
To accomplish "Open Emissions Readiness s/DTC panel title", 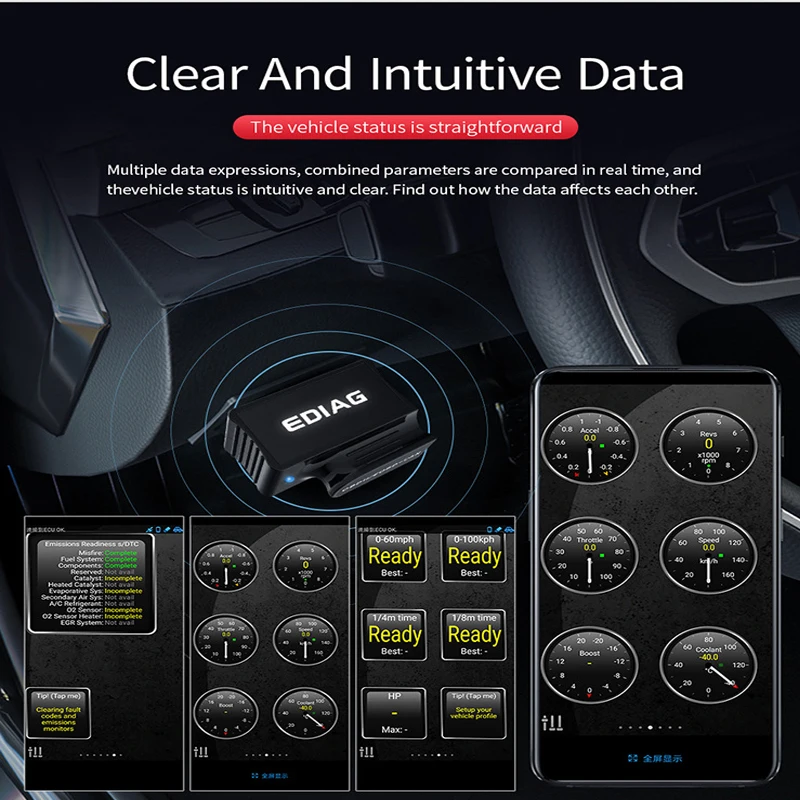I will click(91, 544).
